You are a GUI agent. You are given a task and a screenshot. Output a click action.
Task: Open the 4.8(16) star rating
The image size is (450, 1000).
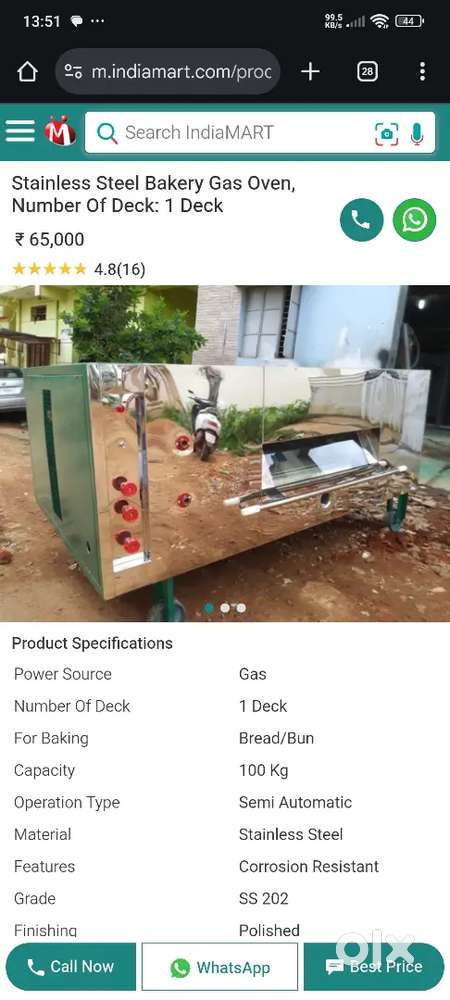click(78, 269)
